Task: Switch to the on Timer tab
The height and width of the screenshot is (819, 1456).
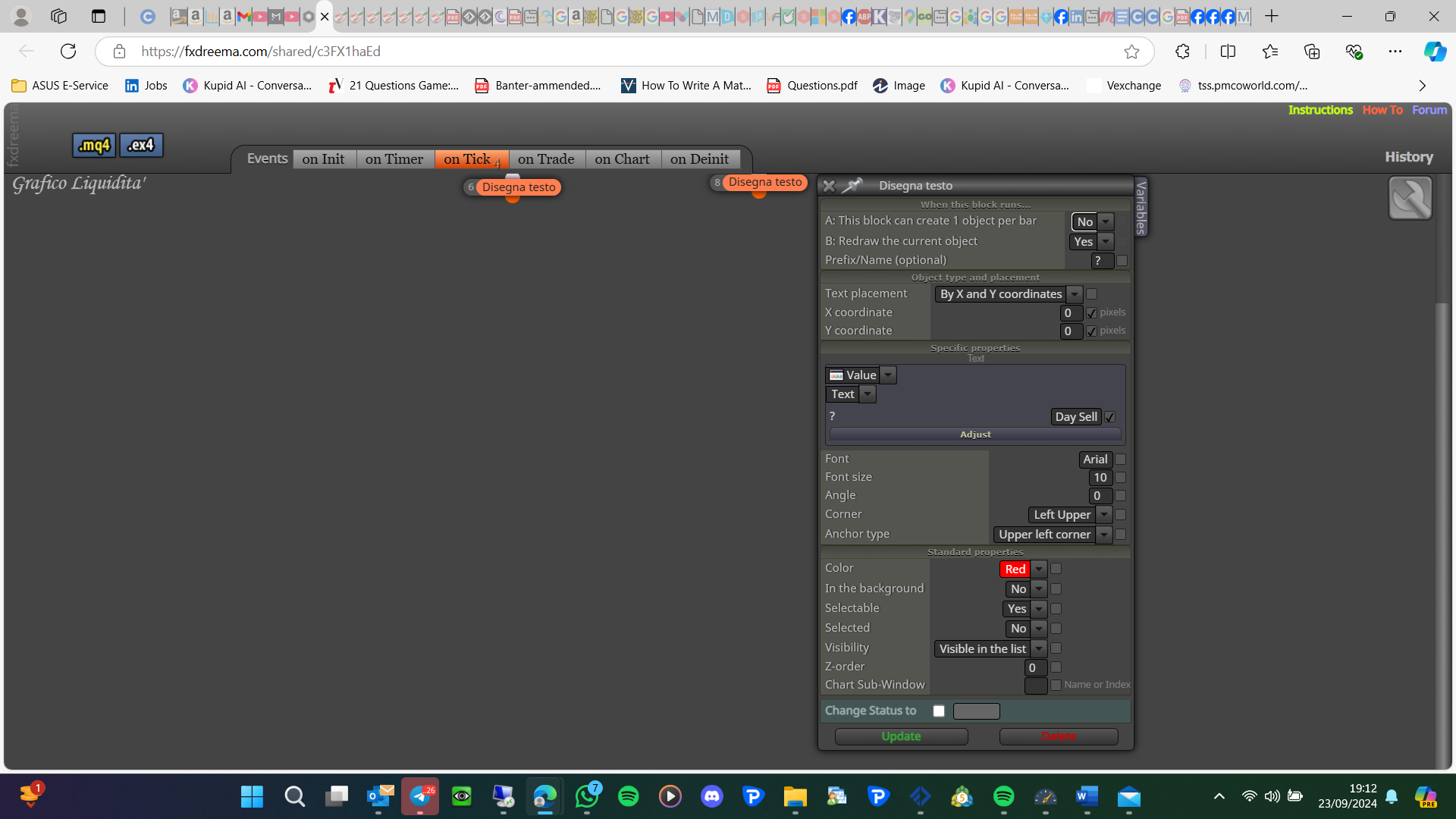Action: (x=394, y=158)
